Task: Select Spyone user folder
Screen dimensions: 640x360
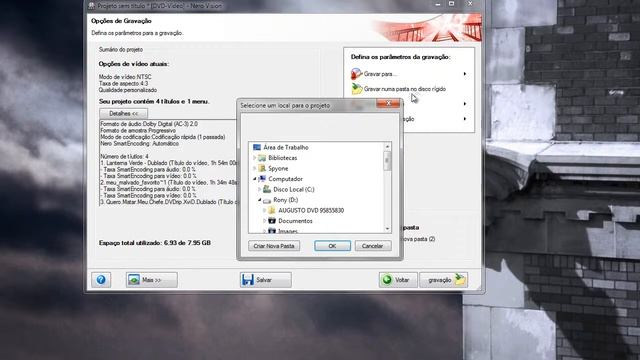Action: point(278,169)
